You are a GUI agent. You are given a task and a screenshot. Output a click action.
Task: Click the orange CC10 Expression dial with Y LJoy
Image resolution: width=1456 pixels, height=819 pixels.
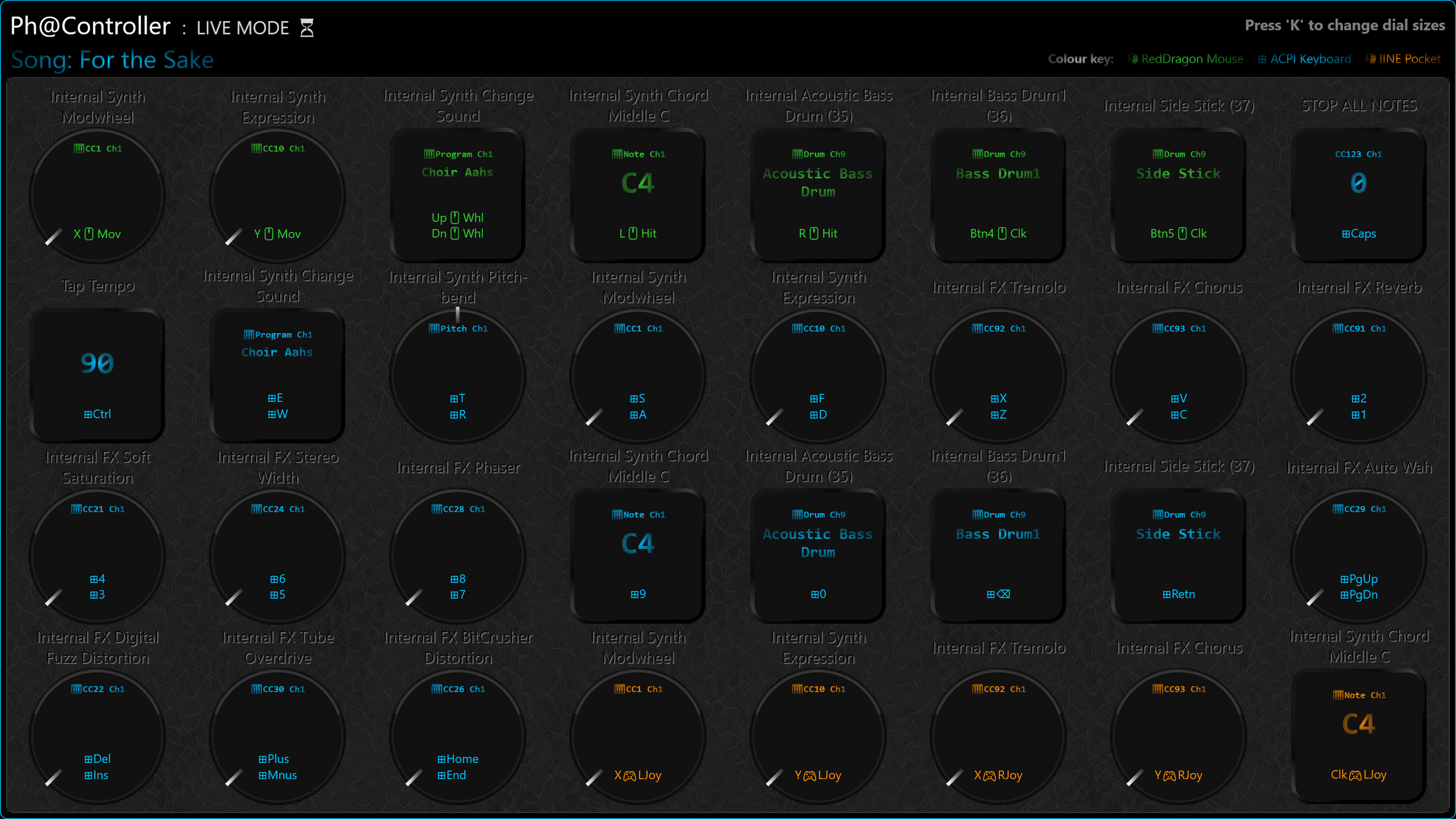point(818,737)
